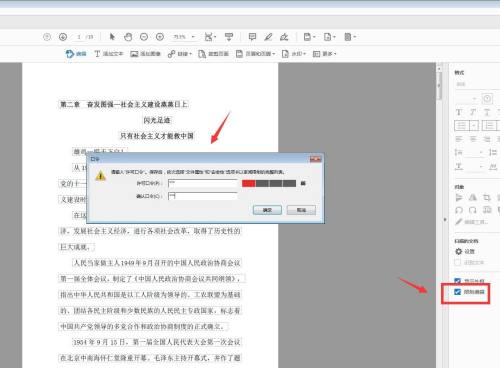Confirm the password dialog with OK

pyautogui.click(x=267, y=210)
